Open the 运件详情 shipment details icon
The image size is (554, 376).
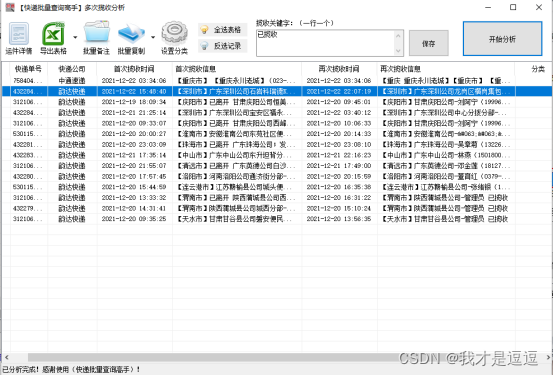(x=19, y=38)
